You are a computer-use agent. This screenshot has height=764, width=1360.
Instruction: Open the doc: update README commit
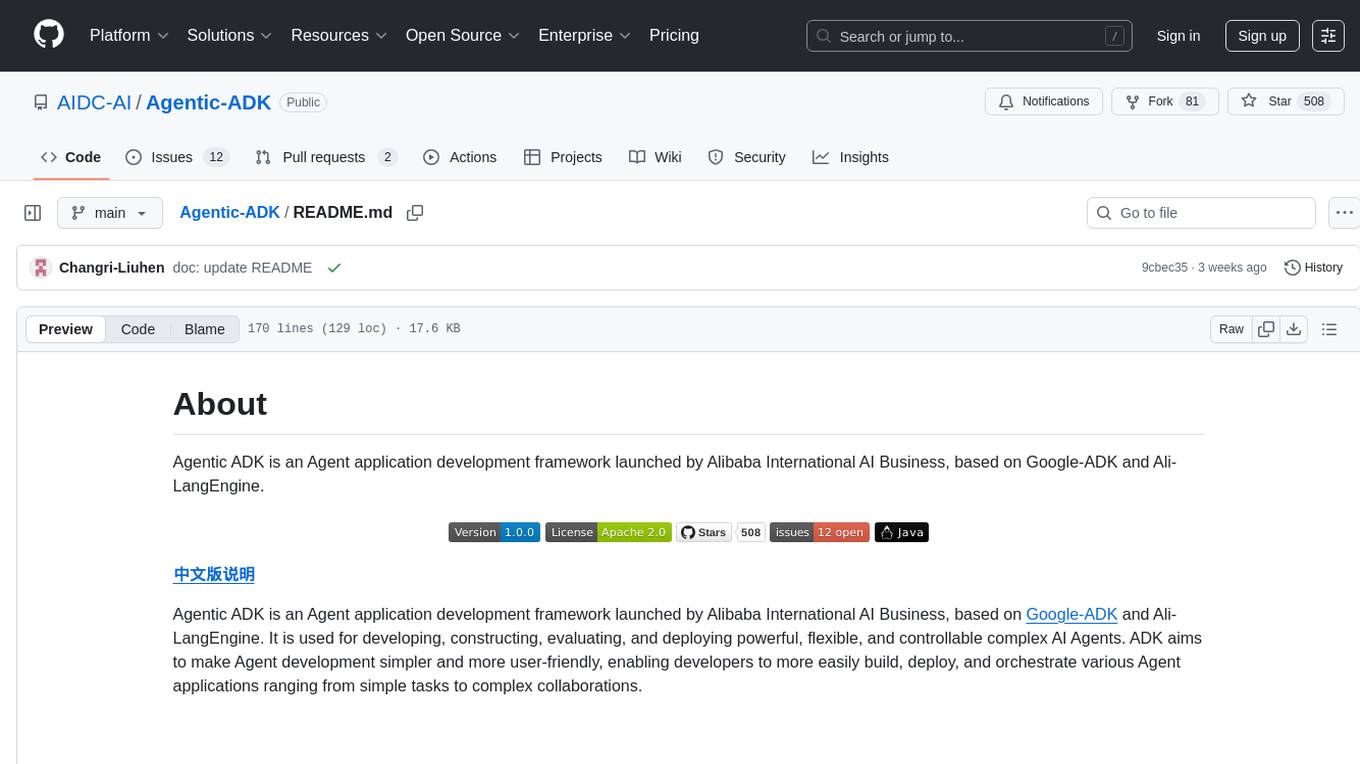tap(242, 268)
